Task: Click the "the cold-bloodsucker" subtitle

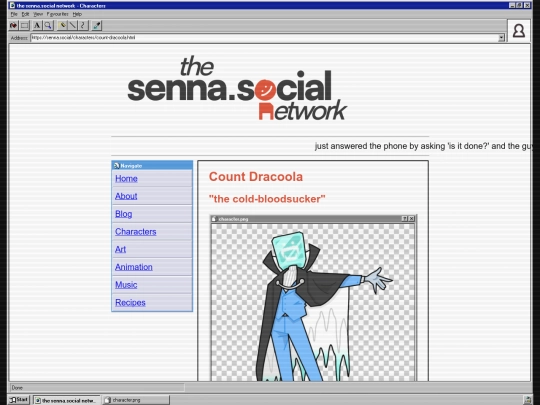Action: (x=267, y=199)
